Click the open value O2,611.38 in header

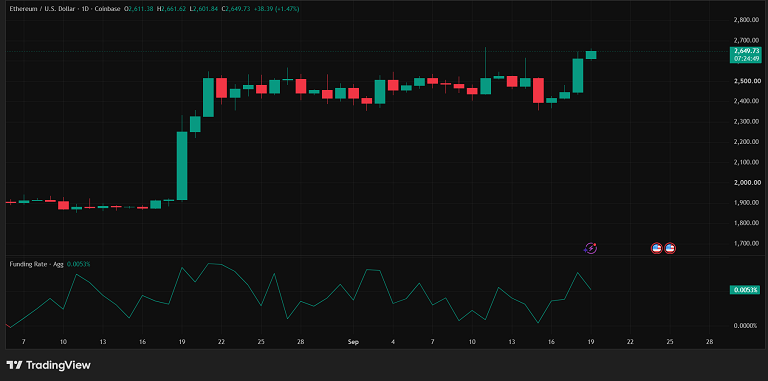tap(139, 9)
